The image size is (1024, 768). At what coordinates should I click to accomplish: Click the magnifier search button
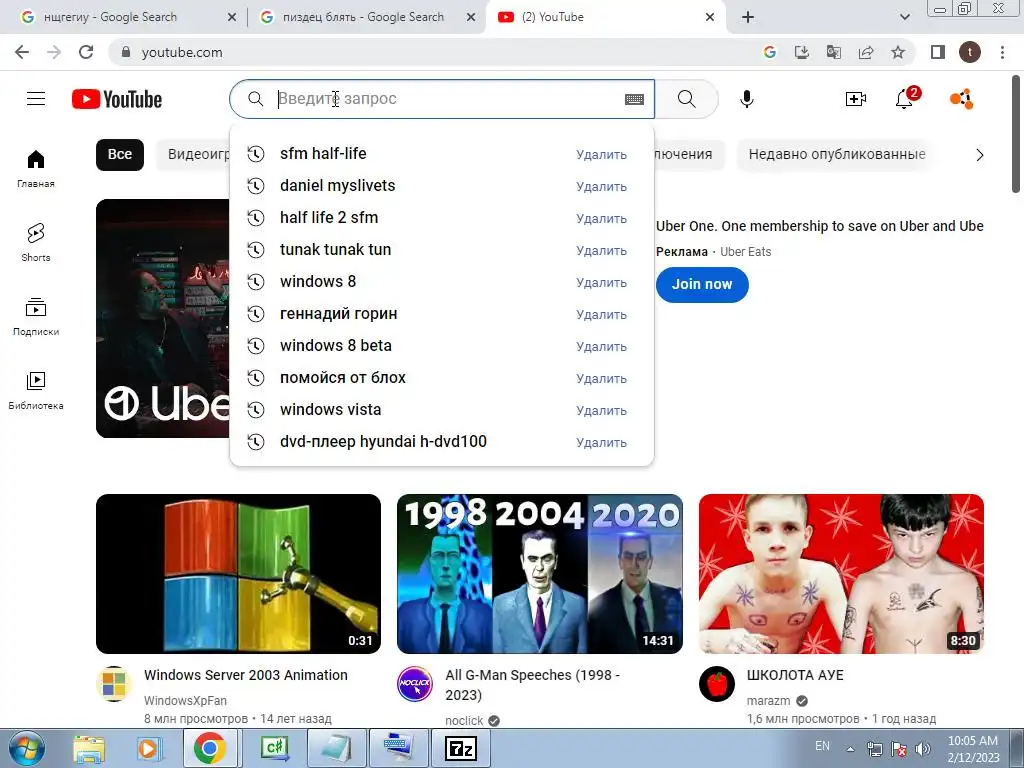pos(686,99)
